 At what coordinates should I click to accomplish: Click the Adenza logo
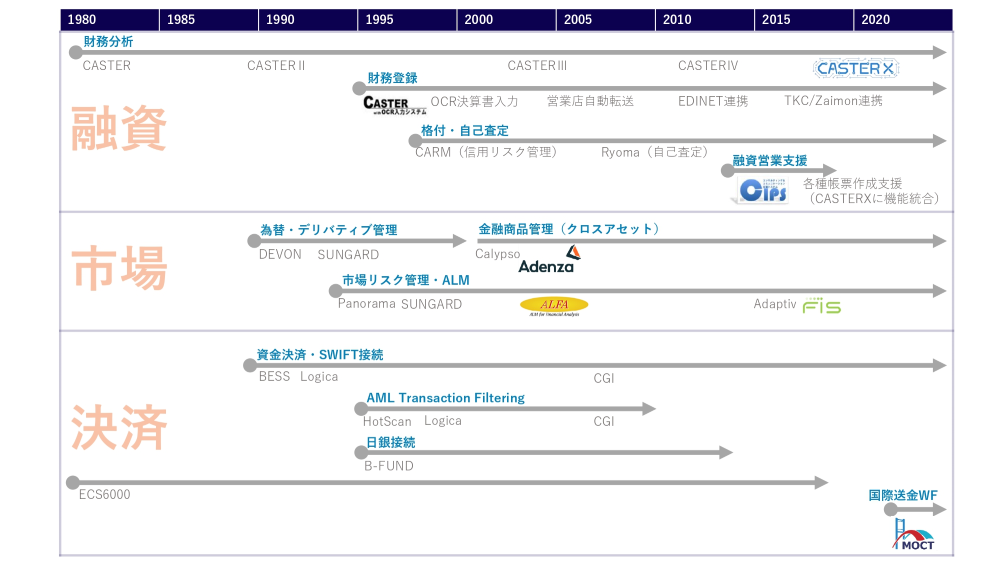549,260
